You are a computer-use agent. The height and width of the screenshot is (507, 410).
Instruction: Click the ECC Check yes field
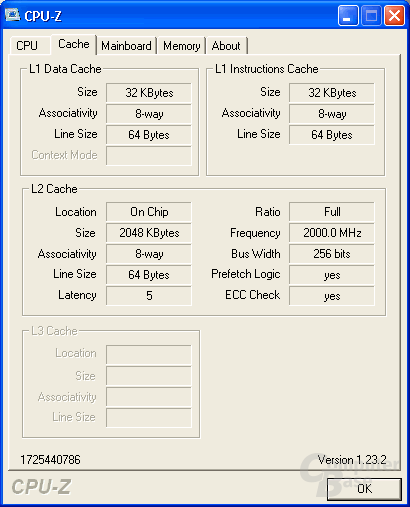[x=332, y=296]
